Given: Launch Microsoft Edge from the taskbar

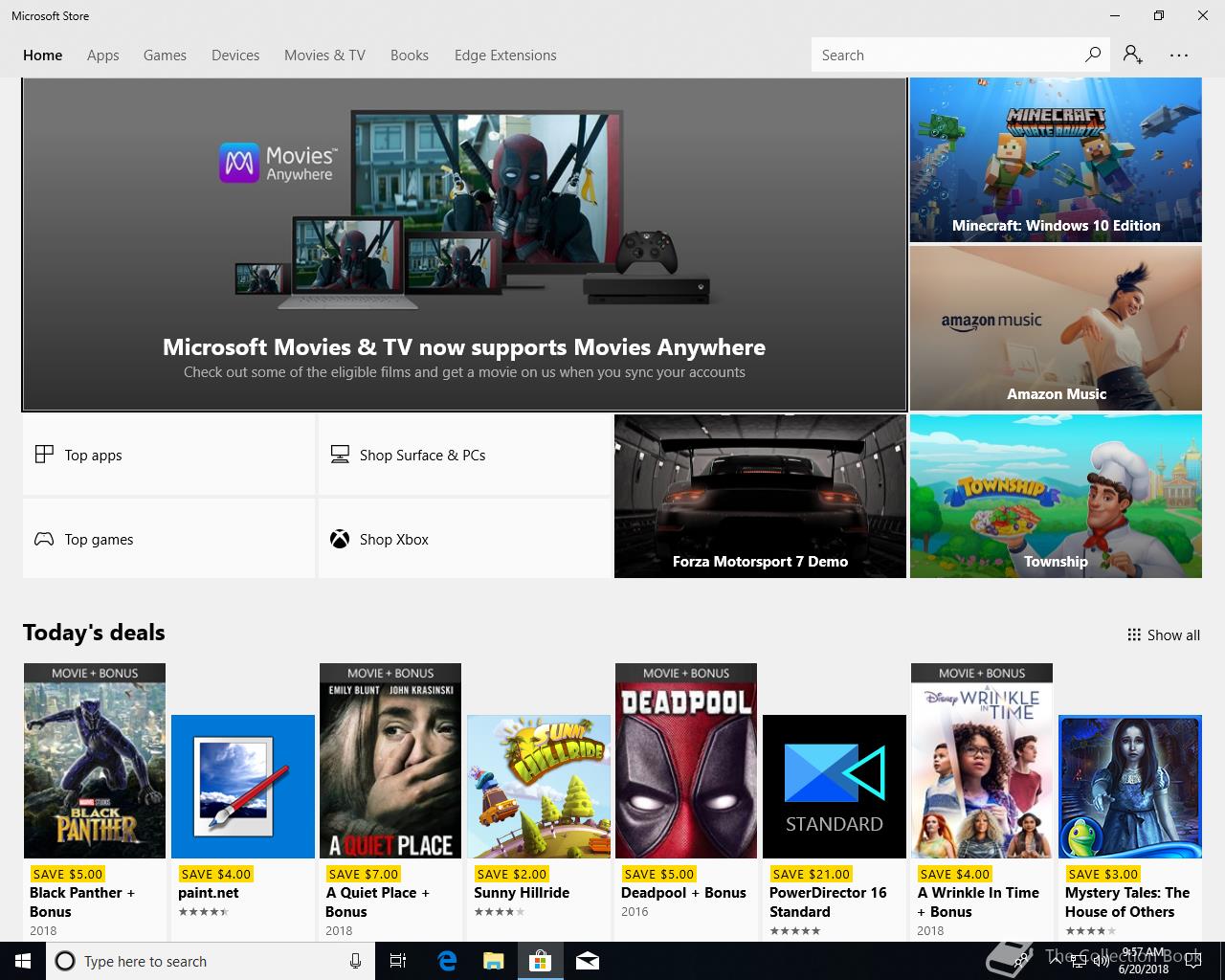Looking at the screenshot, I should coord(446,961).
